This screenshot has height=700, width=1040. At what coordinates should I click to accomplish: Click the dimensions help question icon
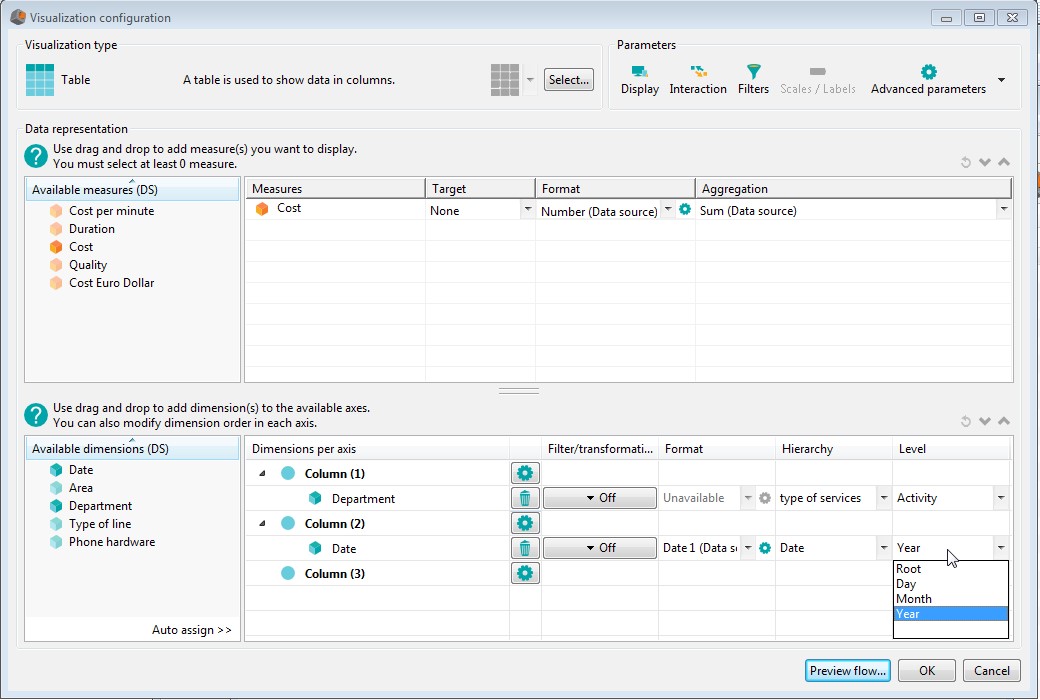(x=36, y=415)
